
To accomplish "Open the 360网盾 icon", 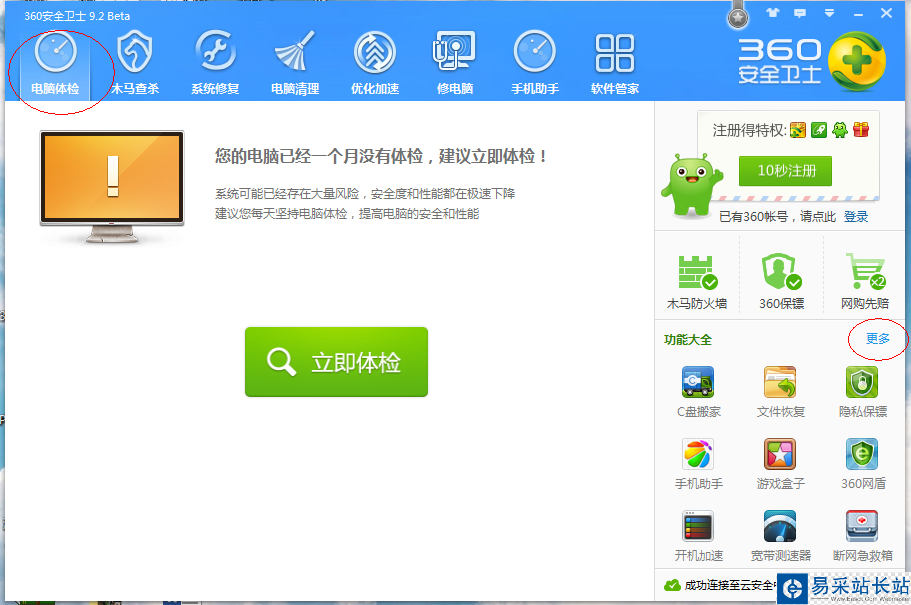I will (863, 464).
